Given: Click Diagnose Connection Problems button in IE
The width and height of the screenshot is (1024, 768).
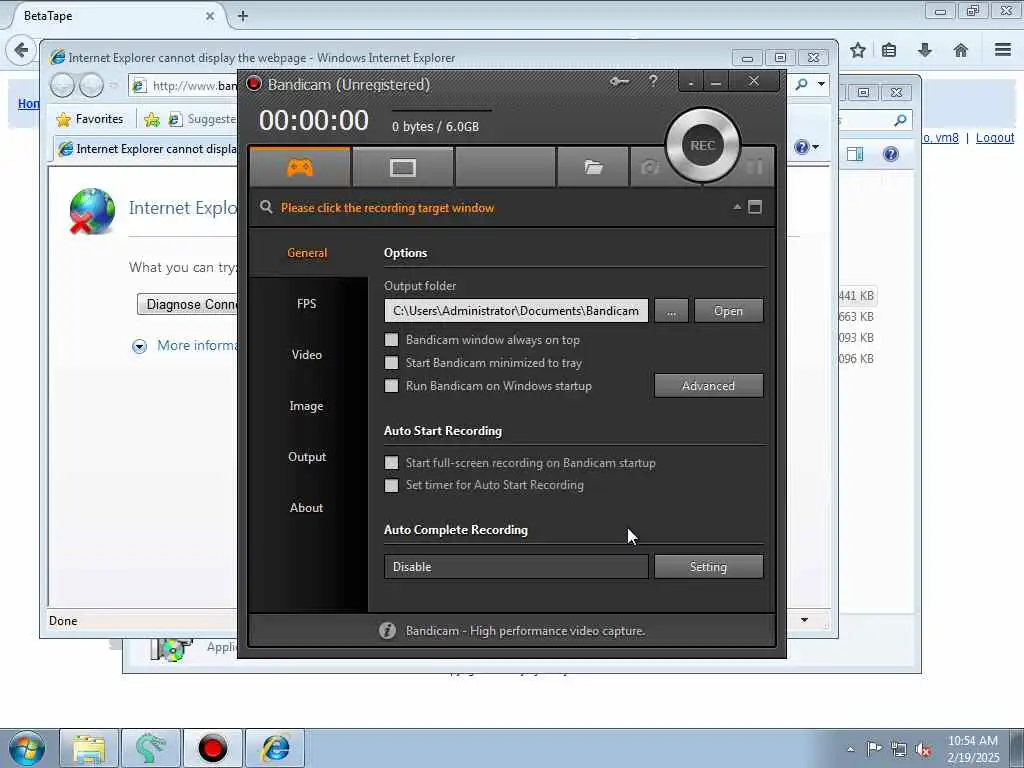Looking at the screenshot, I should 188,304.
